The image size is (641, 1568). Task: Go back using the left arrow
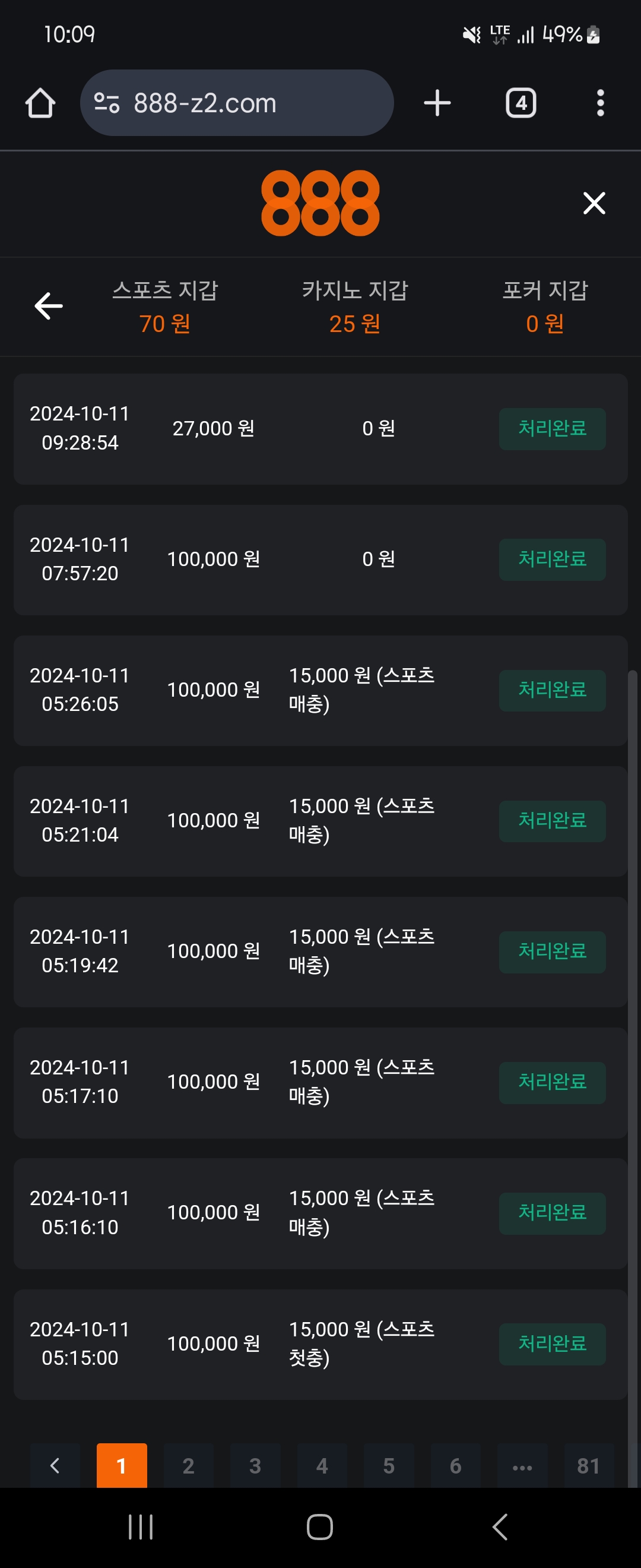pyautogui.click(x=49, y=305)
